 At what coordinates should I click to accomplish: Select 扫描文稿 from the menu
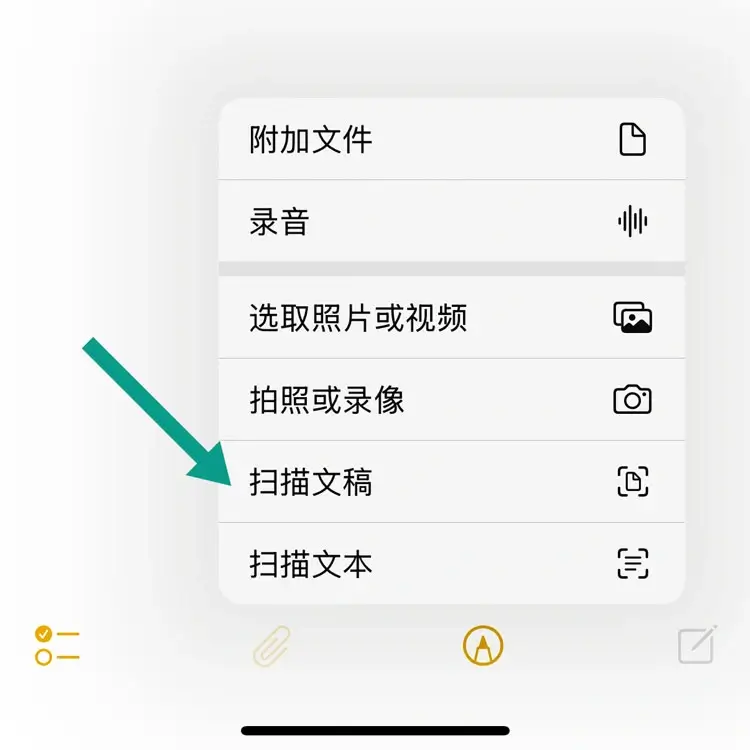click(452, 482)
